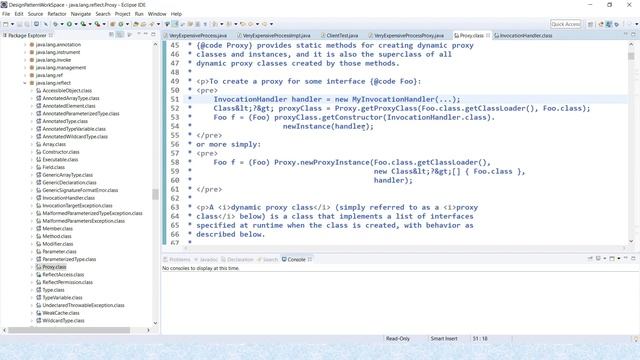Open the External Tools dropdown arrow
The image size is (640, 360).
(104, 24)
